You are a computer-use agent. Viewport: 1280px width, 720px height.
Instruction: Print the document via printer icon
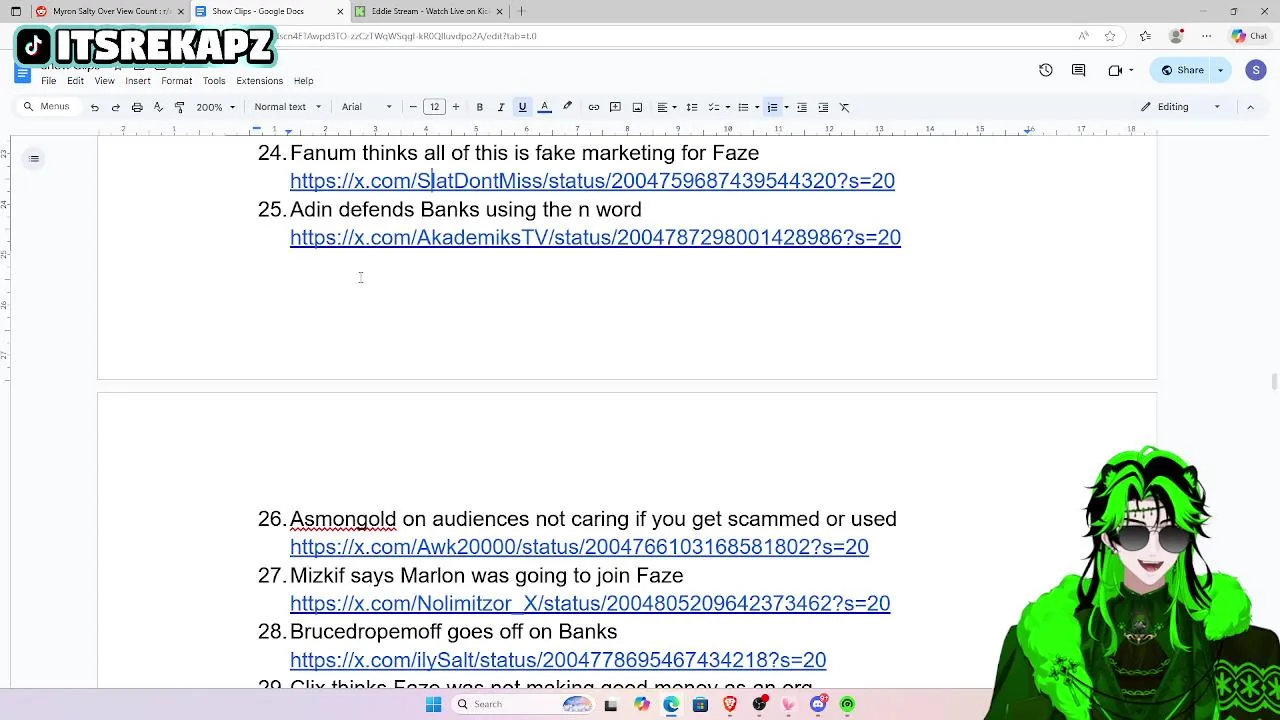[x=137, y=107]
